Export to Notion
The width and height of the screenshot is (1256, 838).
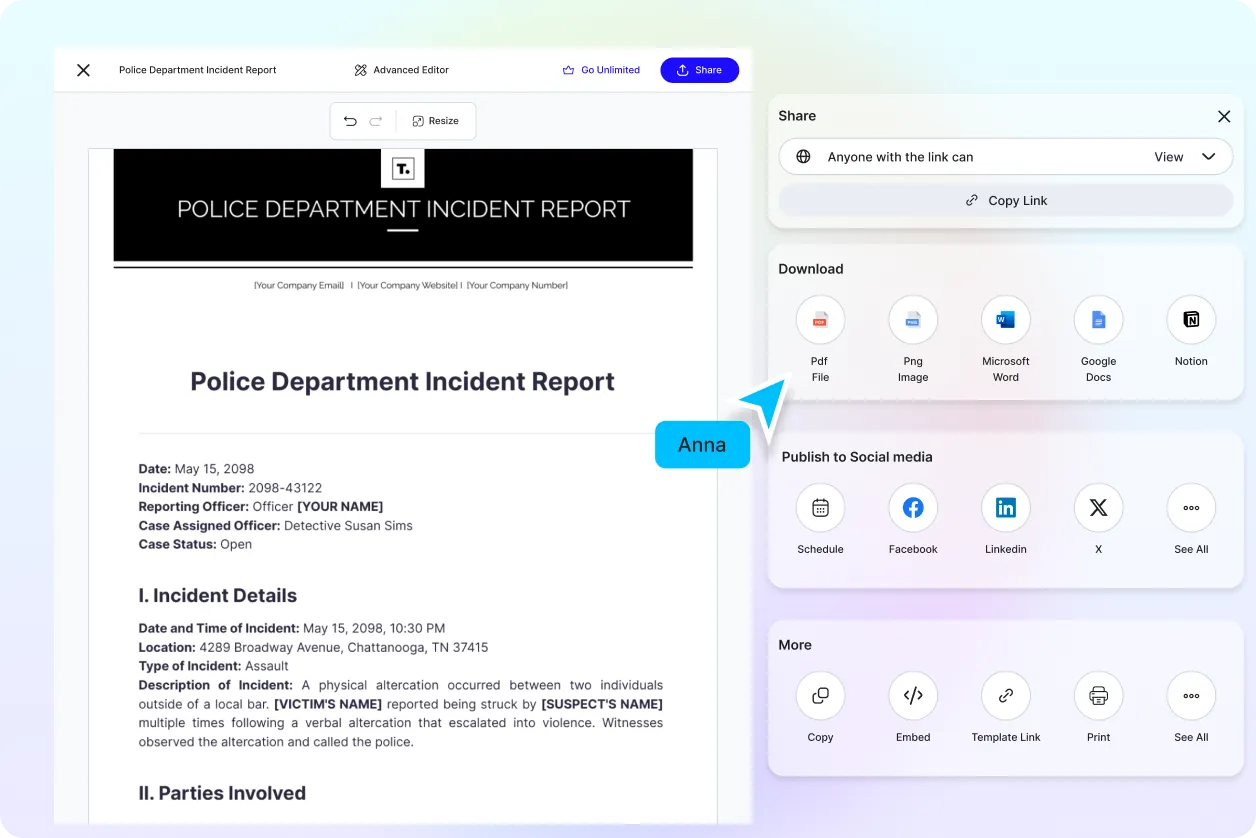click(x=1191, y=320)
